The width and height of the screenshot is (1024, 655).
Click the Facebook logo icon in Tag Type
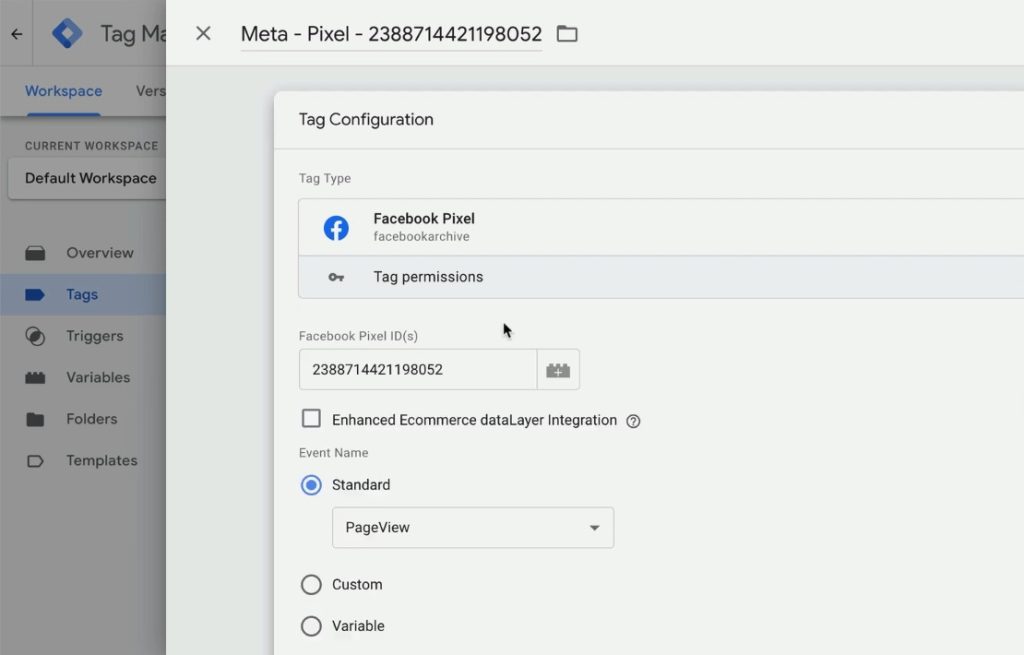point(336,228)
